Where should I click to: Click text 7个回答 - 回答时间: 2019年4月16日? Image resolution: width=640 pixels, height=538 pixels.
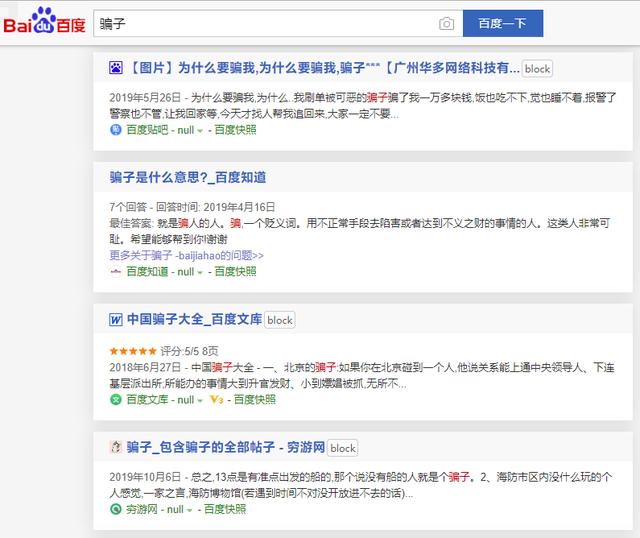pos(192,207)
